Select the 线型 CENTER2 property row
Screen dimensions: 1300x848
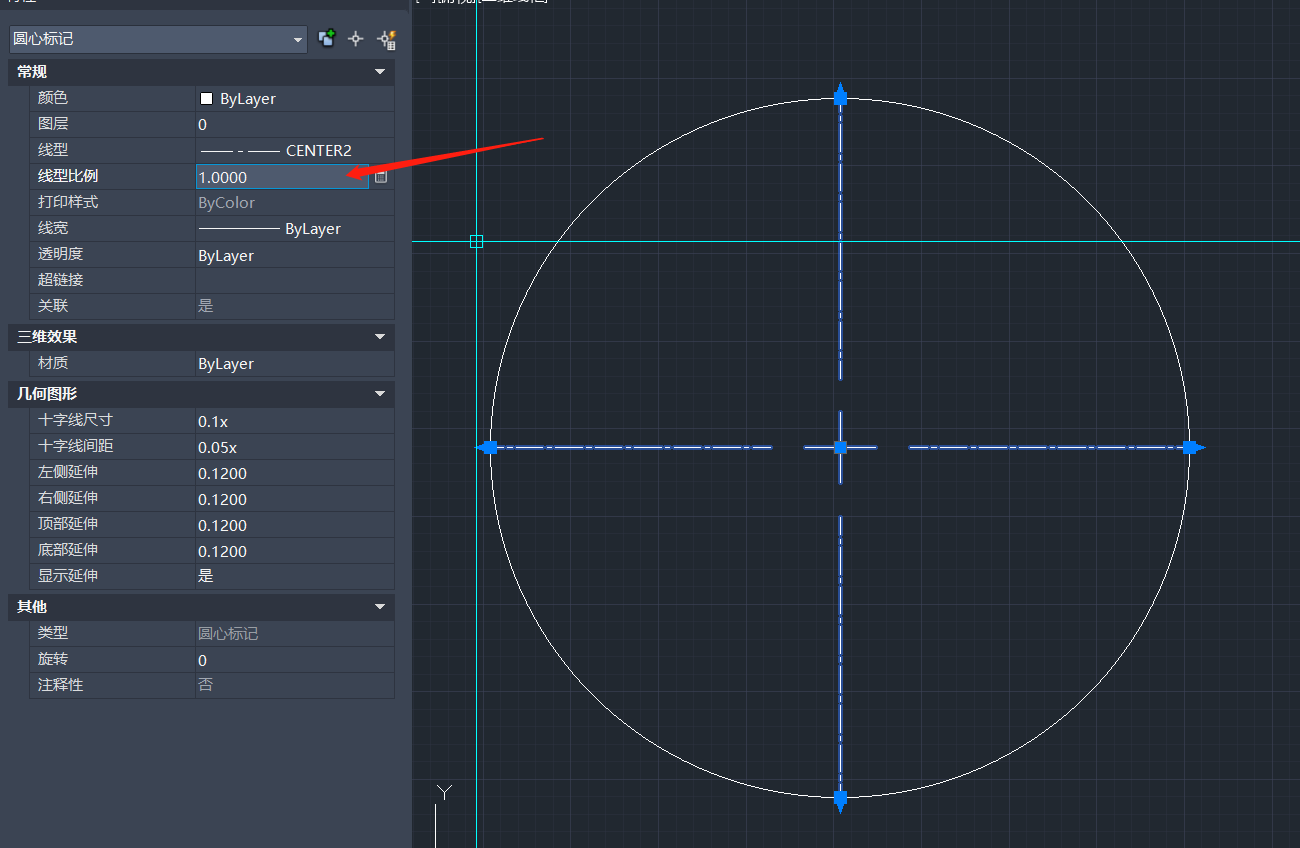[294, 150]
